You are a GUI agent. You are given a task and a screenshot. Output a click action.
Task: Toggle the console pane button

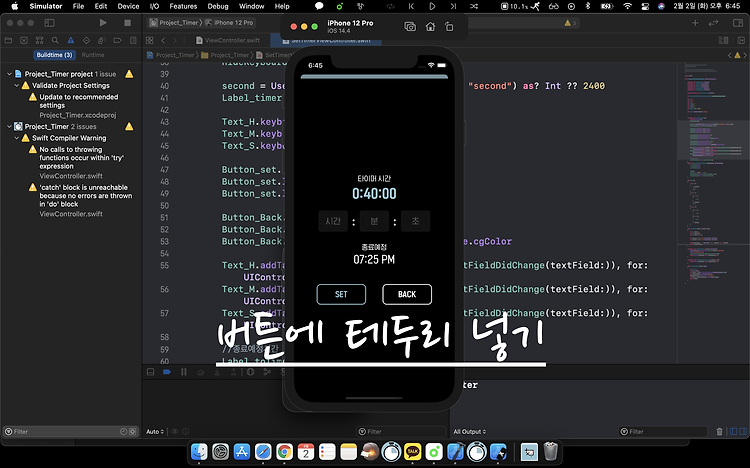[x=742, y=432]
